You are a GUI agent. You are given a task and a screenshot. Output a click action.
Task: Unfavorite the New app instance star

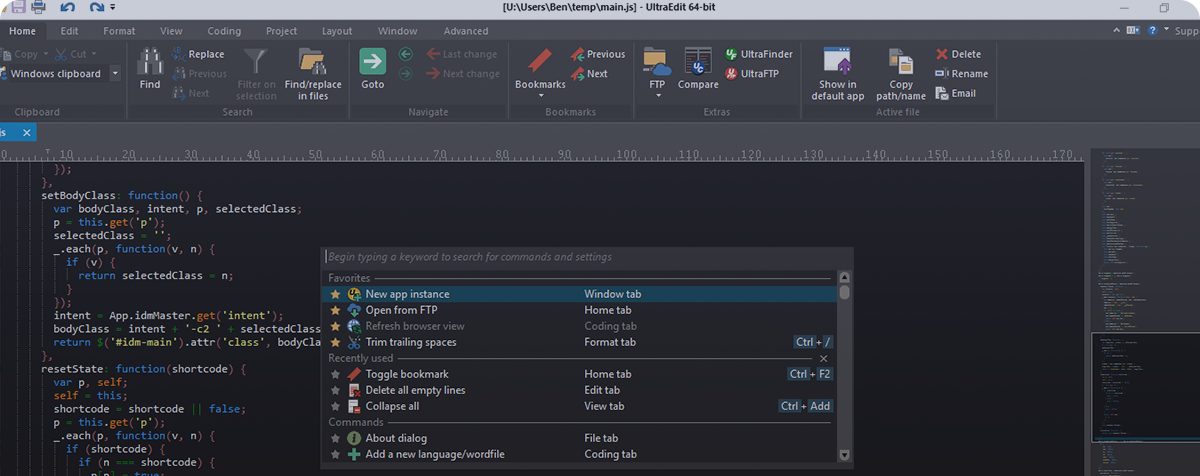pos(336,295)
